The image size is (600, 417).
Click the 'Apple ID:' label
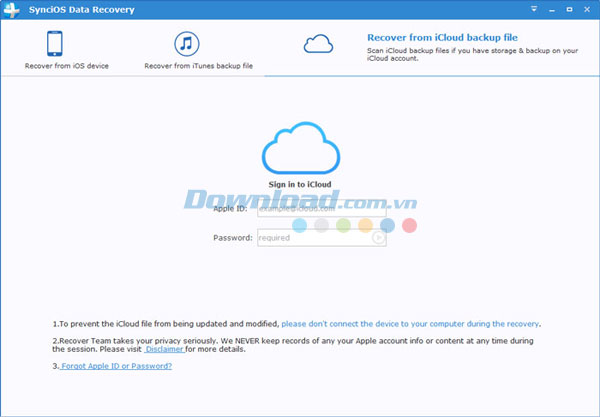click(230, 208)
